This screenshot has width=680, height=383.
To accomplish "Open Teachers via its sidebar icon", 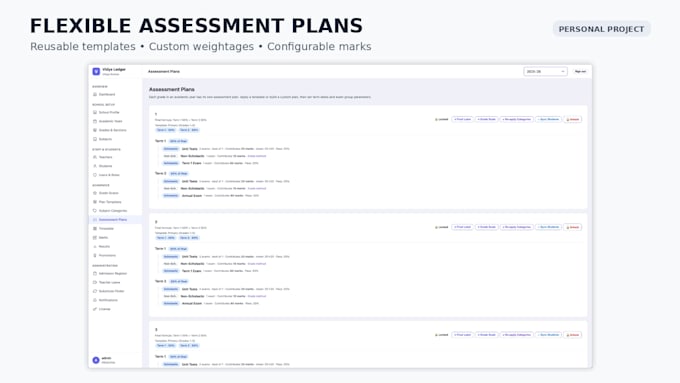I will point(95,157).
